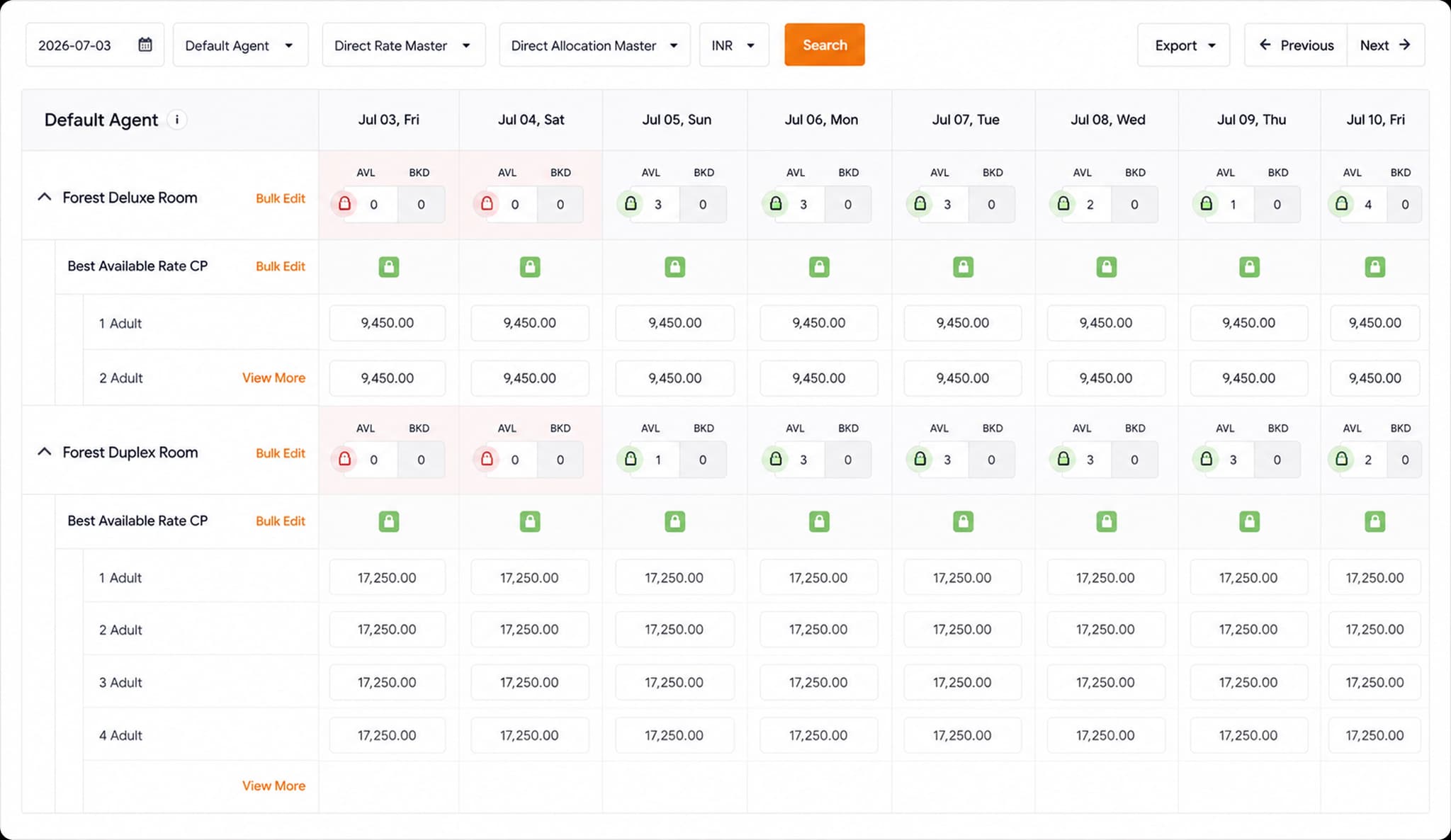Open the Export dropdown menu
Viewport: 1451px width, 840px height.
1183,45
